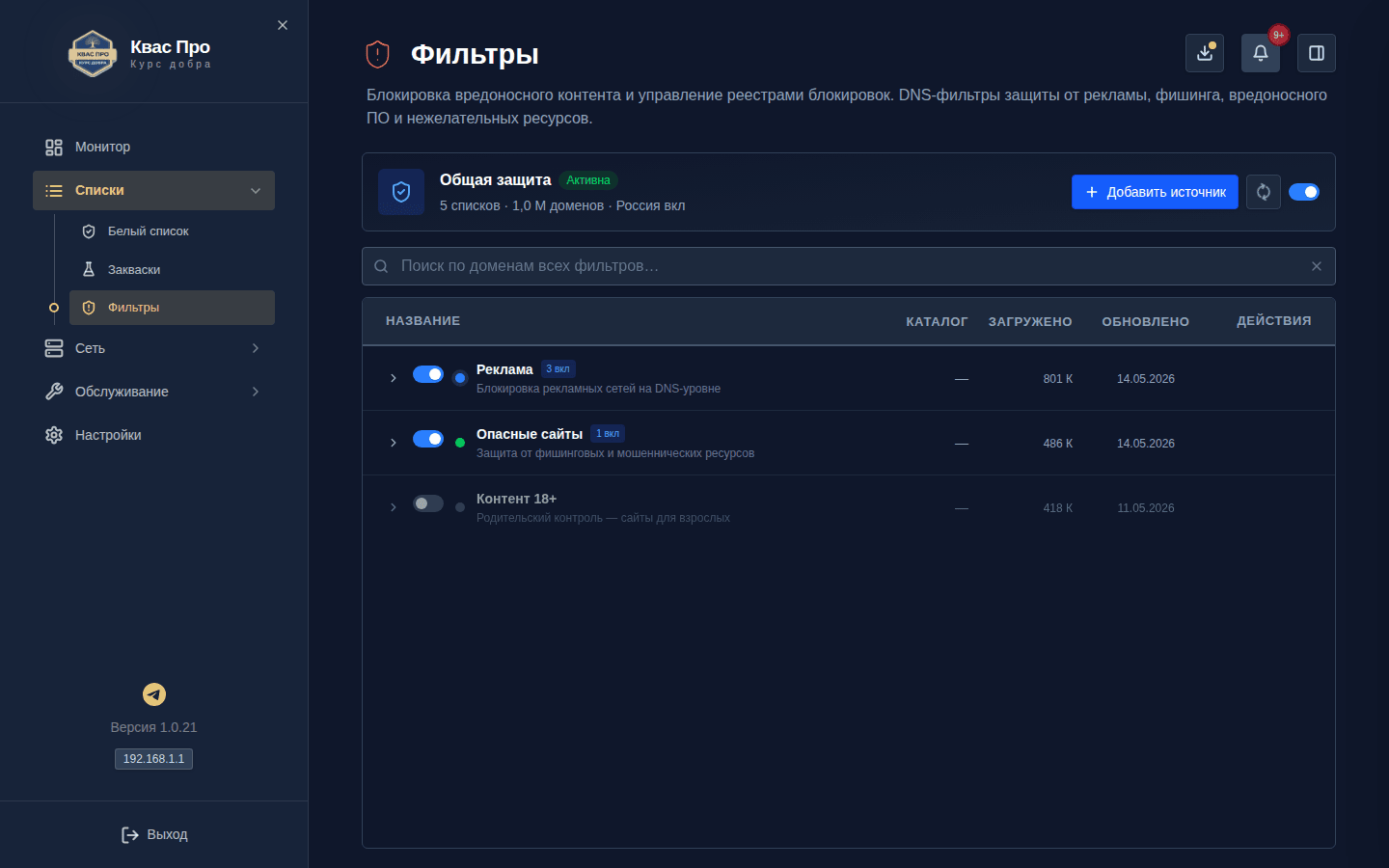Open the Закваски submenu item
This screenshot has width=1389, height=868.
(172, 270)
